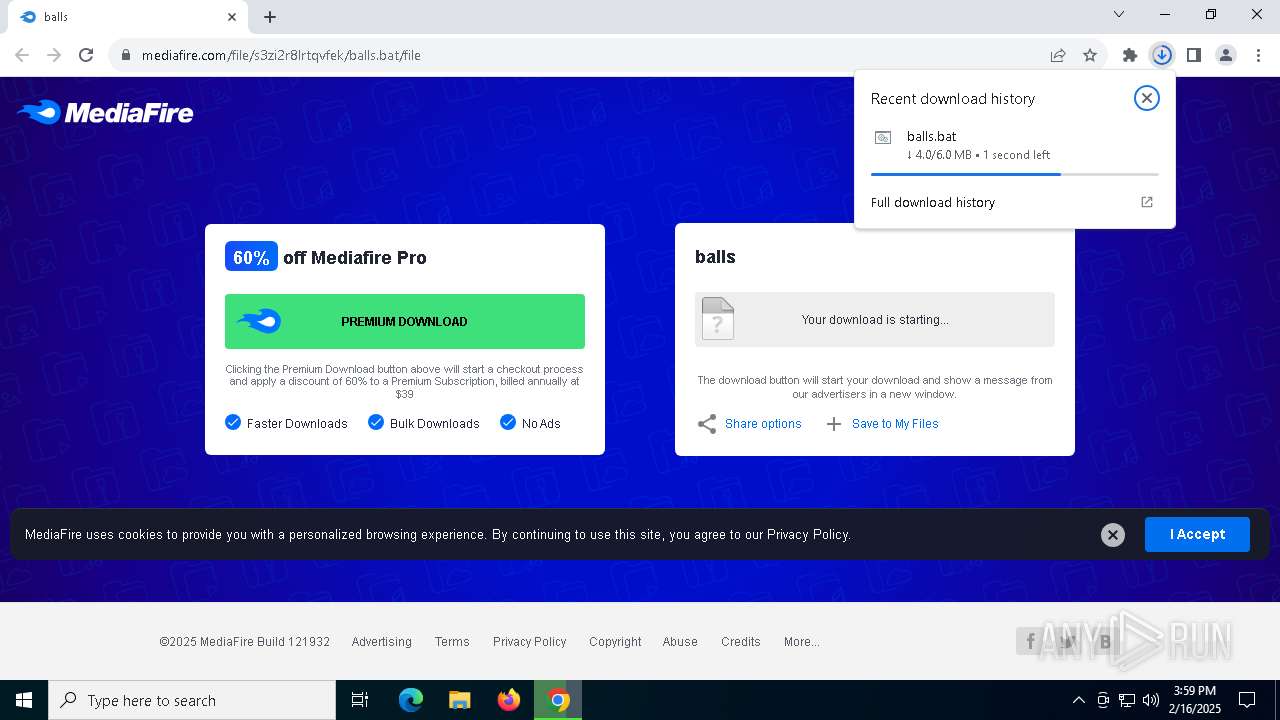Open the Chrome profile avatar
This screenshot has width=1280, height=720.
coord(1226,55)
